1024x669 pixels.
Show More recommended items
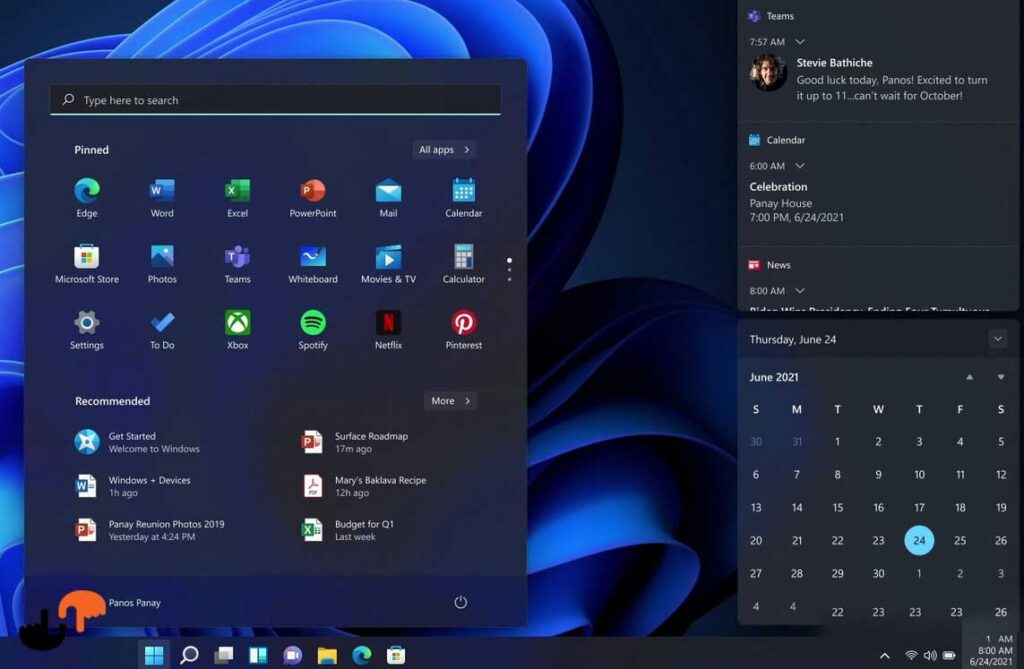451,400
